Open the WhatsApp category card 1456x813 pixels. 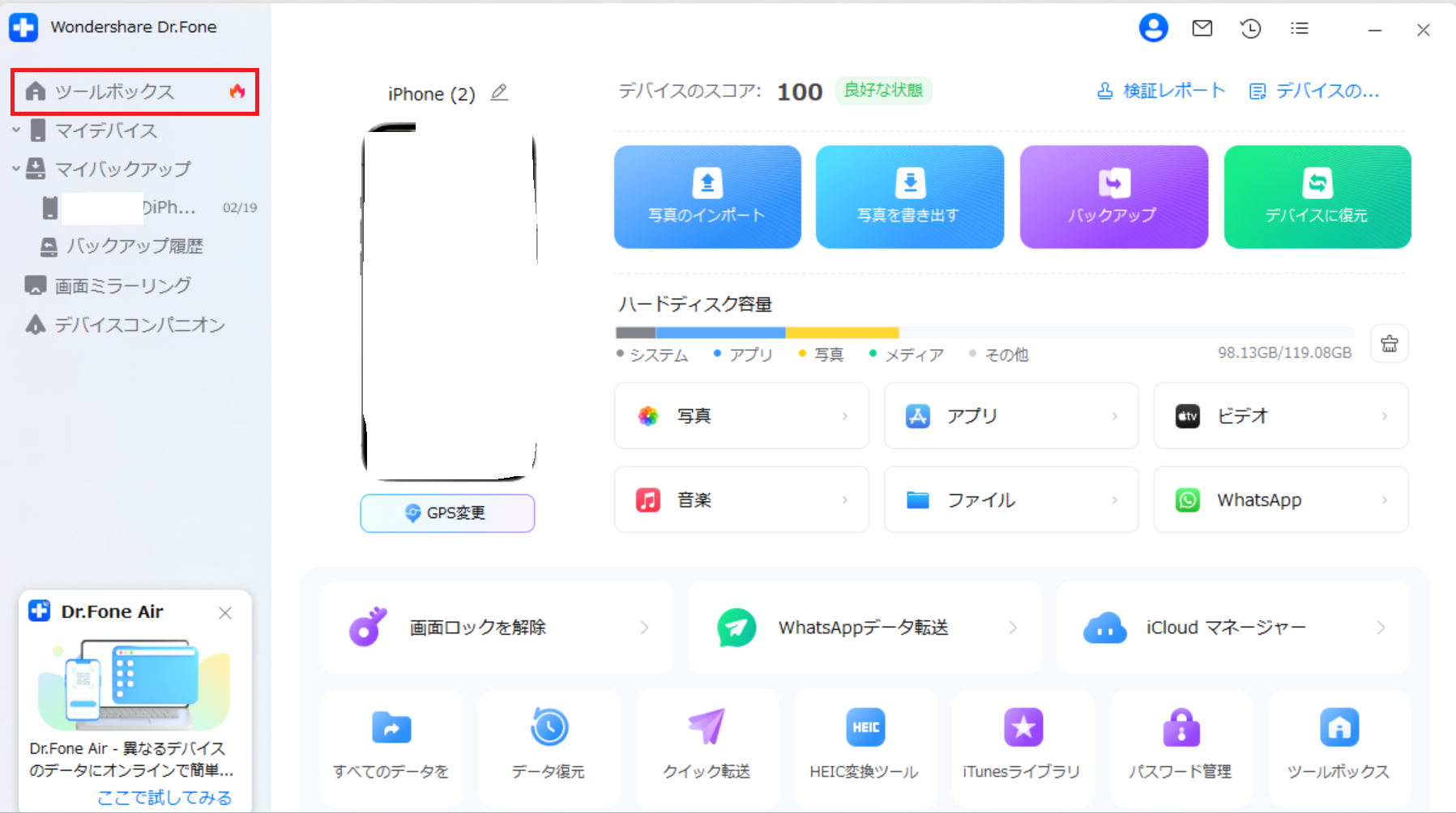(1281, 500)
